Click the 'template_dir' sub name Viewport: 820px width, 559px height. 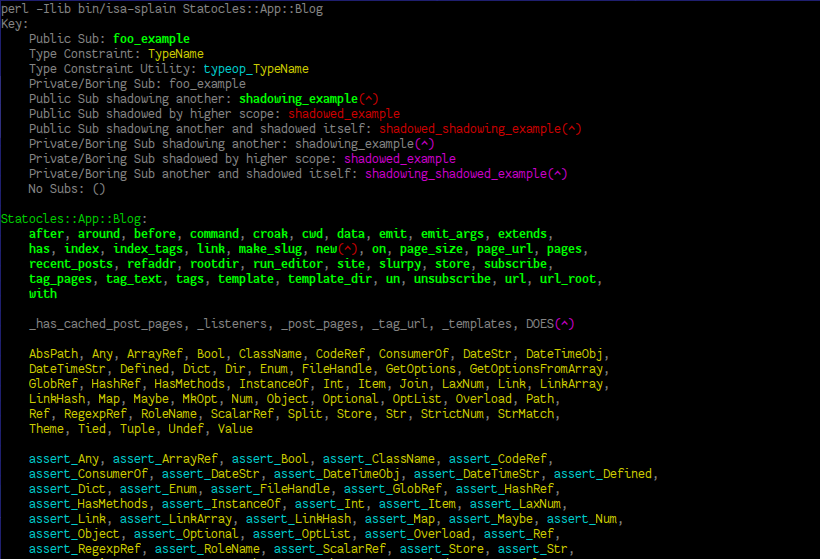click(330, 279)
